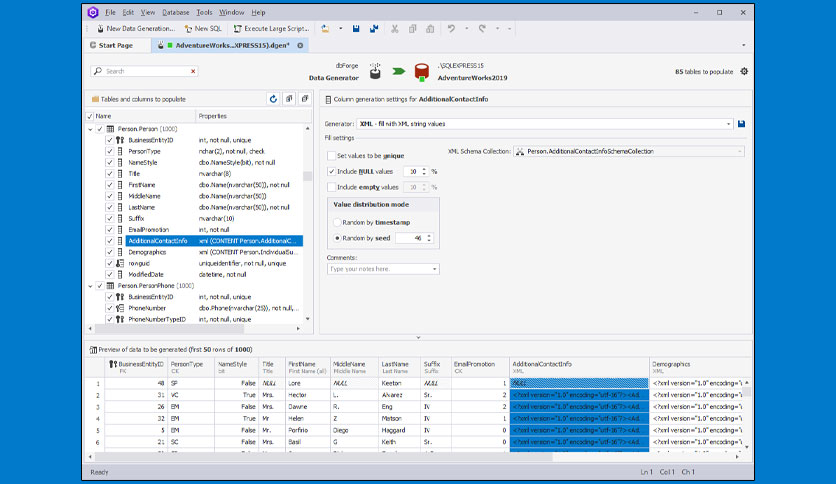Image resolution: width=836 pixels, height=484 pixels.
Task: Collapse the Person.PersonPhone tree node
Action: [90, 286]
